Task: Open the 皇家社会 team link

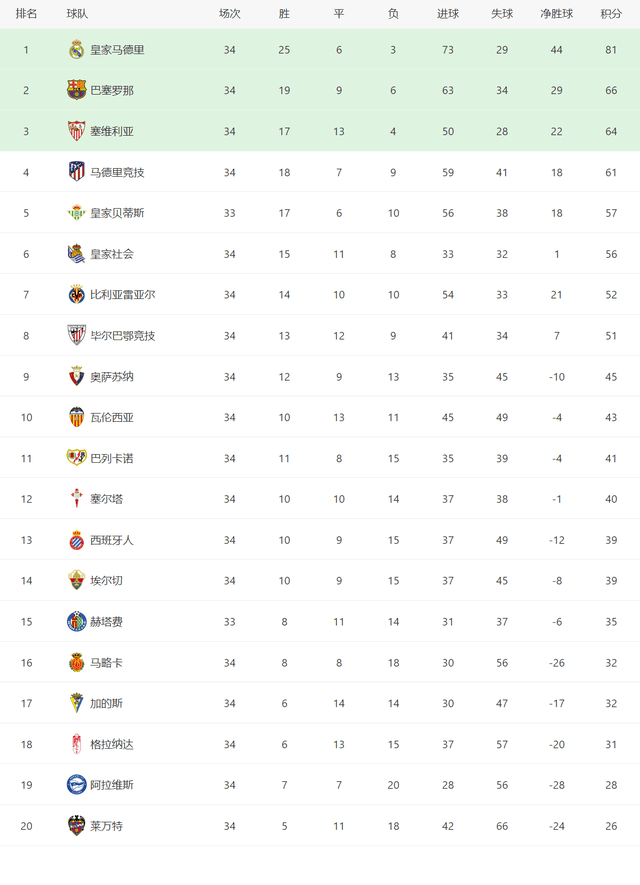Action: (112, 254)
